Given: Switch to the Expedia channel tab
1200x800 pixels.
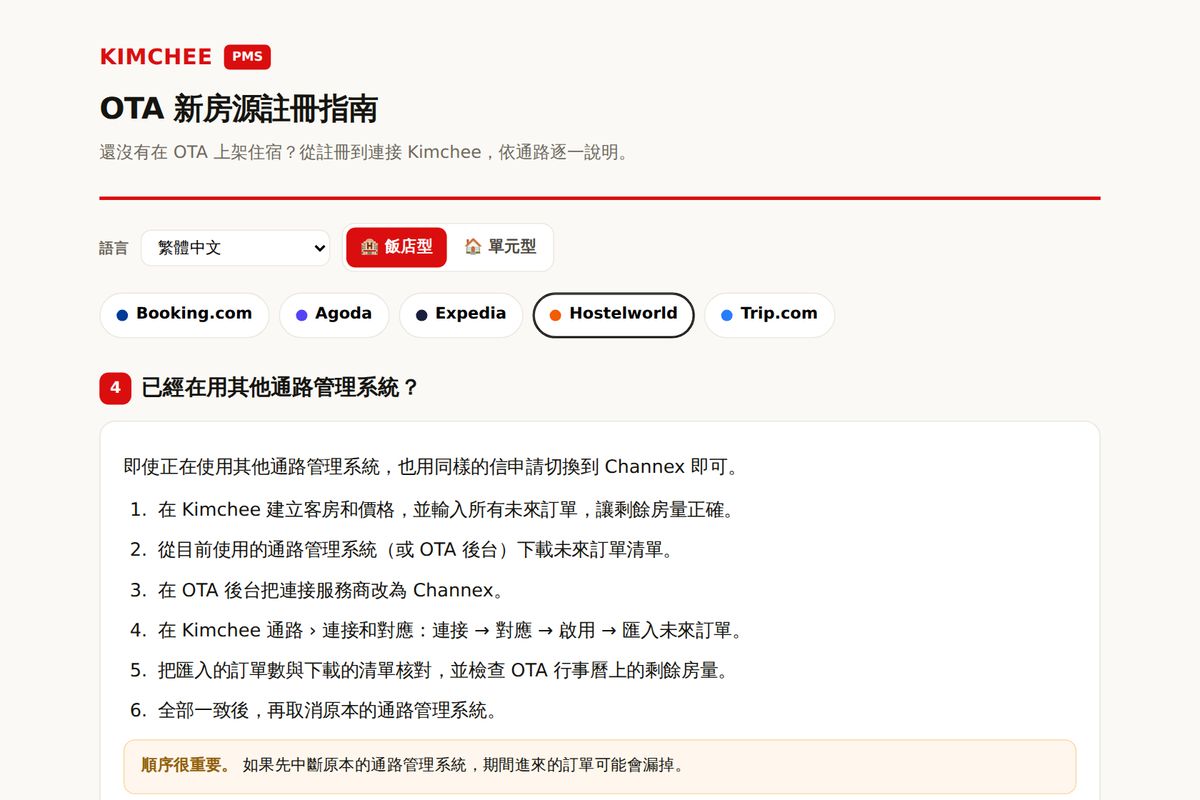Looking at the screenshot, I should pos(461,315).
